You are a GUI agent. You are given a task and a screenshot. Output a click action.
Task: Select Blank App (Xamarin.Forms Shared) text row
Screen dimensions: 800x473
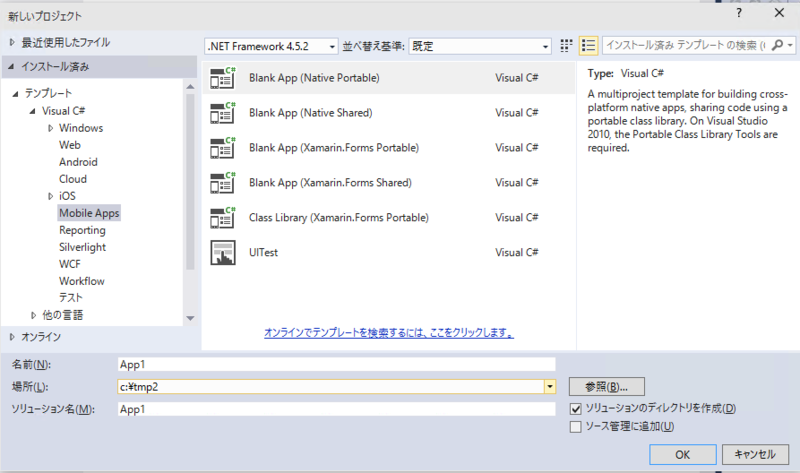tap(330, 183)
